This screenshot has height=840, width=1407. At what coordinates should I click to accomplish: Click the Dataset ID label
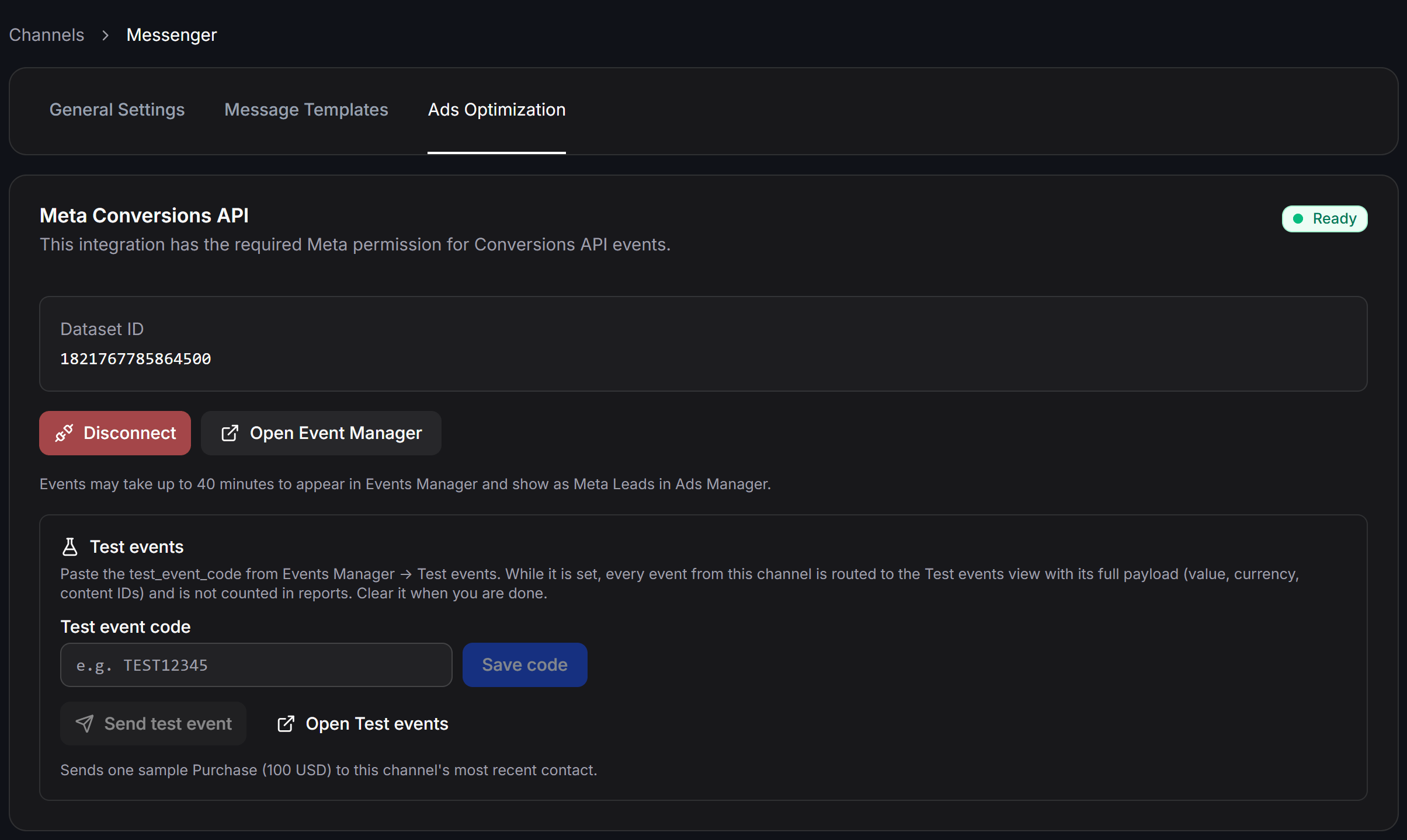click(x=102, y=329)
